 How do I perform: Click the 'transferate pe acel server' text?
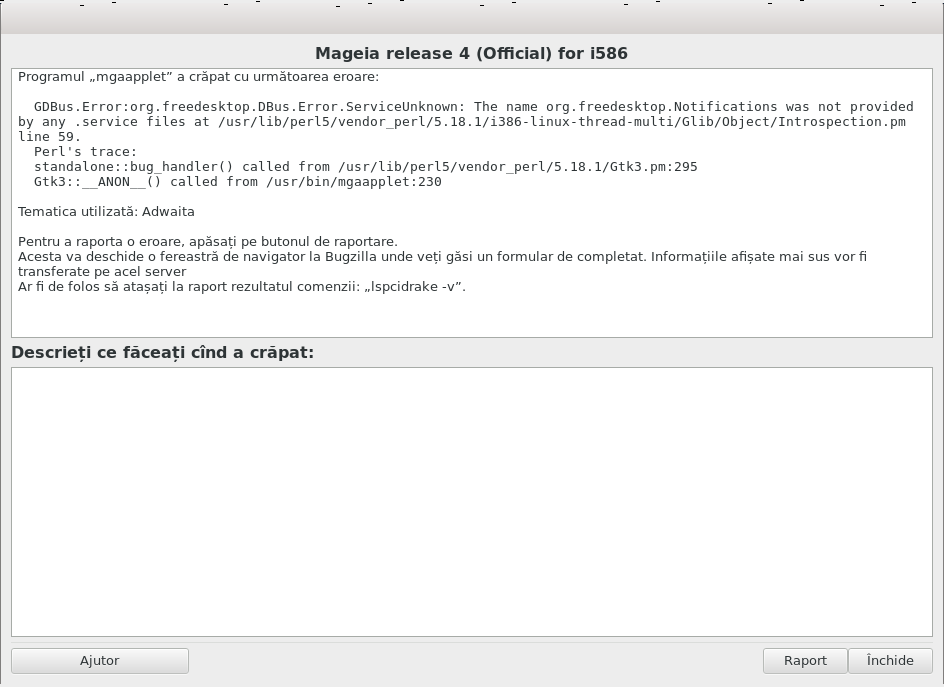point(102,272)
